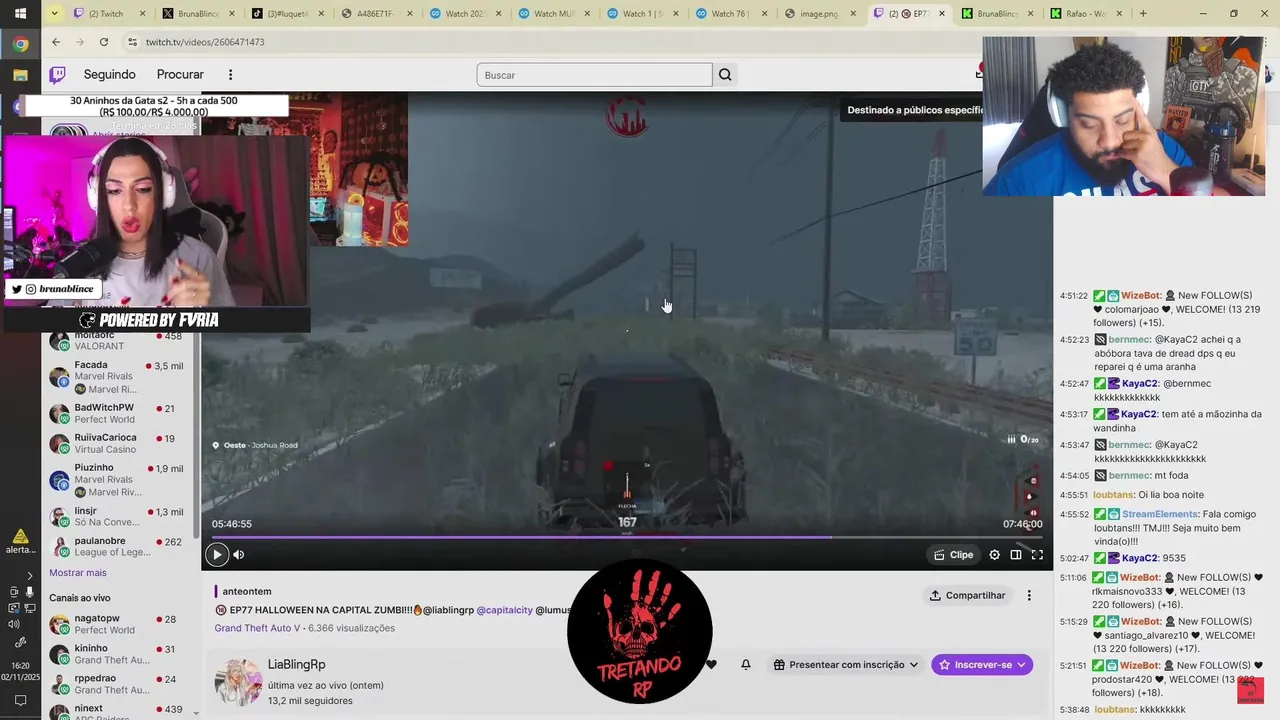Go to the Seguindo tab
This screenshot has width=1280, height=720.
(109, 75)
